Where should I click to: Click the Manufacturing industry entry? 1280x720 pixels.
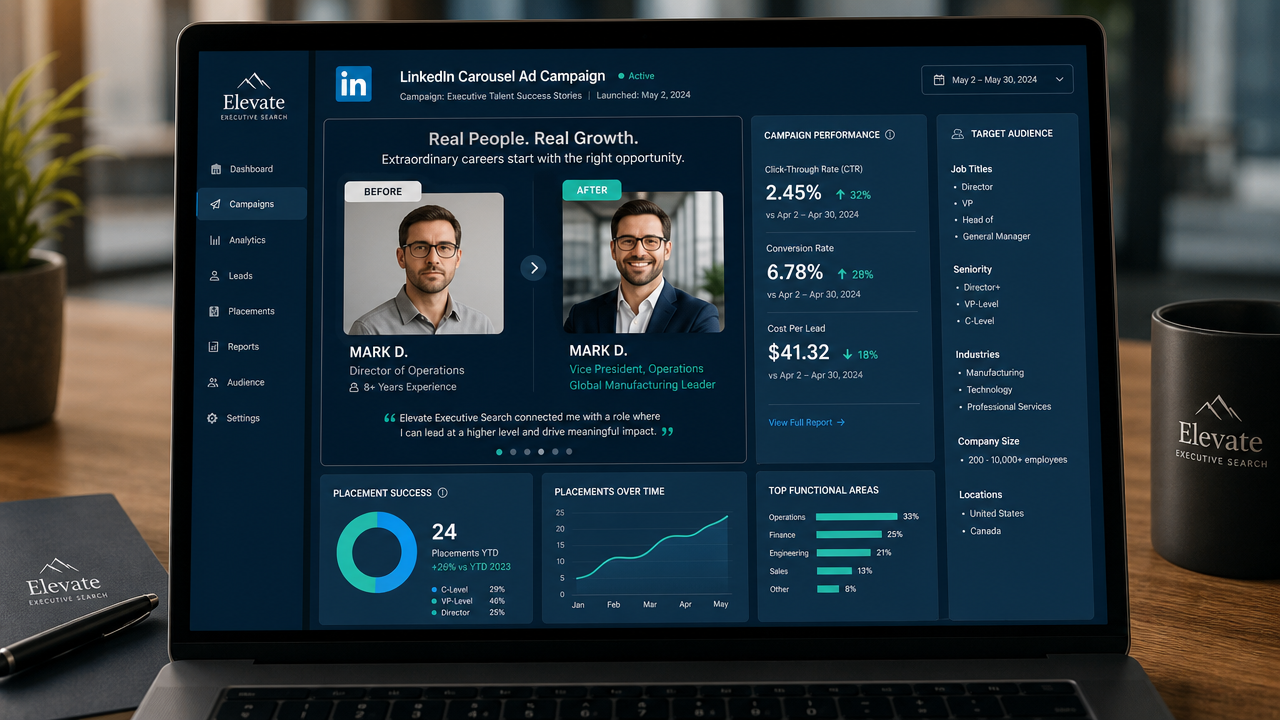pos(995,373)
